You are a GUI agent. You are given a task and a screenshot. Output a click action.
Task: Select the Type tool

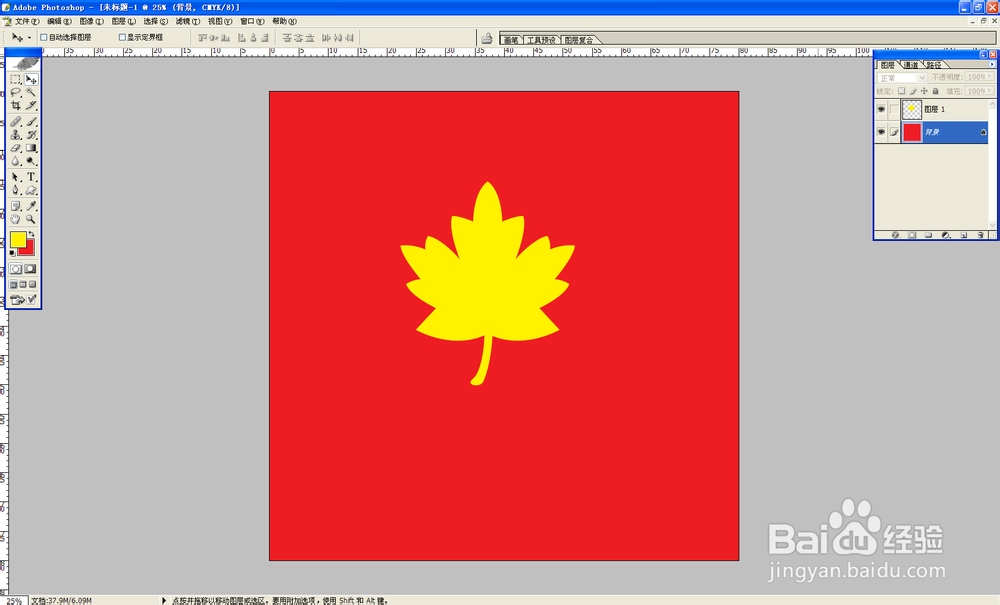click(31, 177)
